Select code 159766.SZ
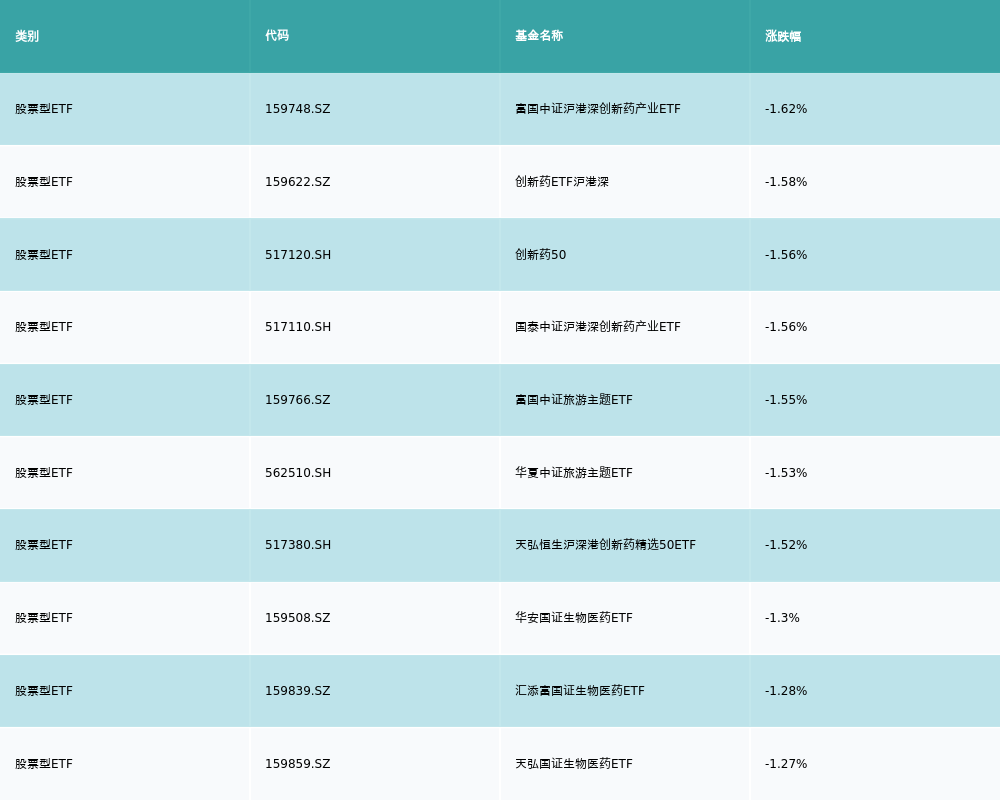The height and width of the screenshot is (800, 1000). (x=297, y=400)
